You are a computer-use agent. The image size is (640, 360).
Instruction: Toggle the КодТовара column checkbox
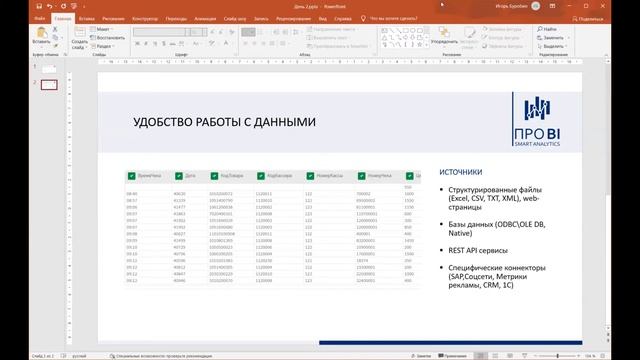click(214, 176)
